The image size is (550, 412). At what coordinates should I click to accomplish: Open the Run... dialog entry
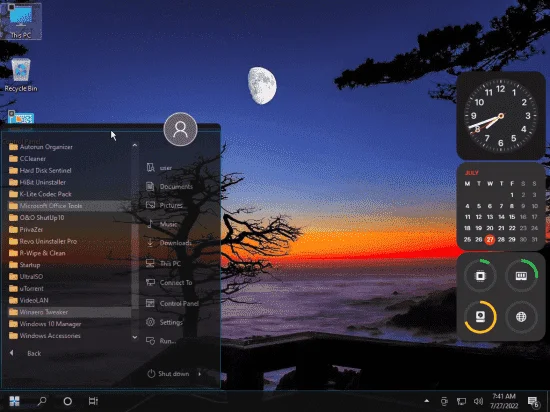[161, 340]
